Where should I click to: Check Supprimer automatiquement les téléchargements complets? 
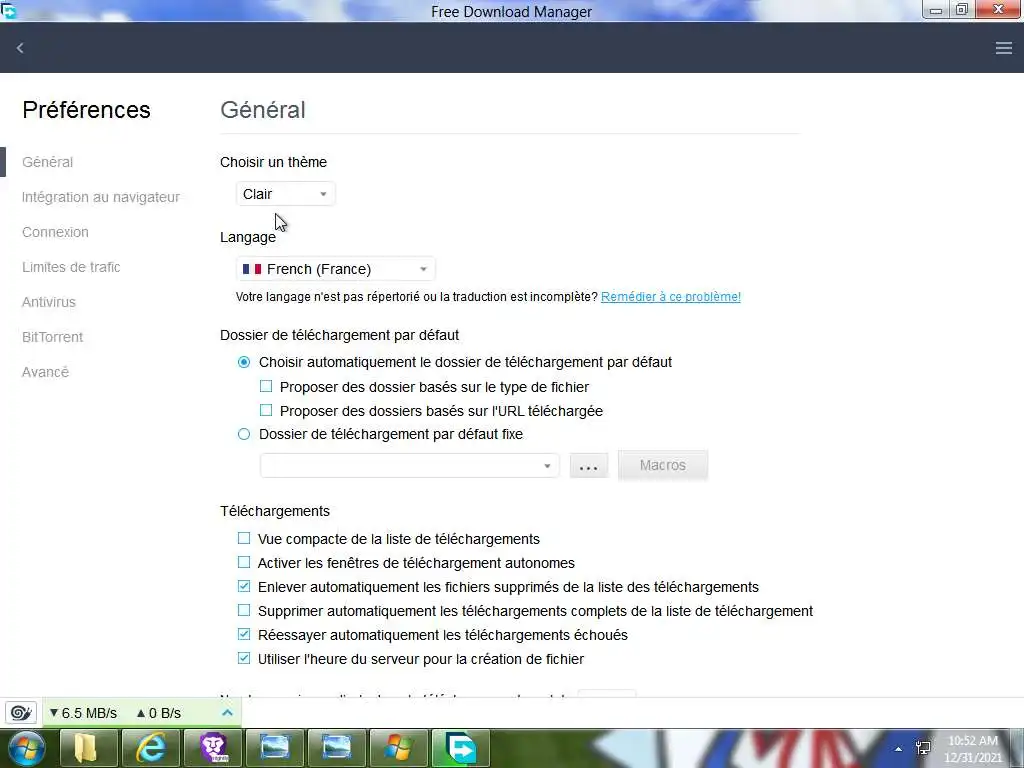[x=244, y=611]
